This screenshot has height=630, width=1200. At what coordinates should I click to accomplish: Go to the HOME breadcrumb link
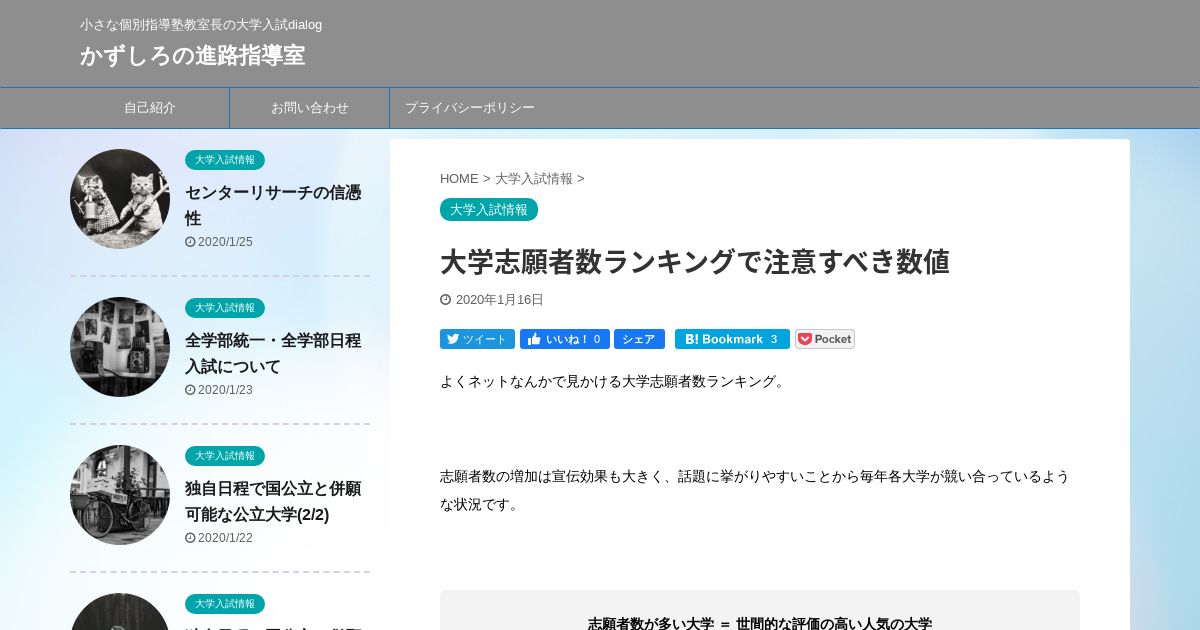click(459, 179)
